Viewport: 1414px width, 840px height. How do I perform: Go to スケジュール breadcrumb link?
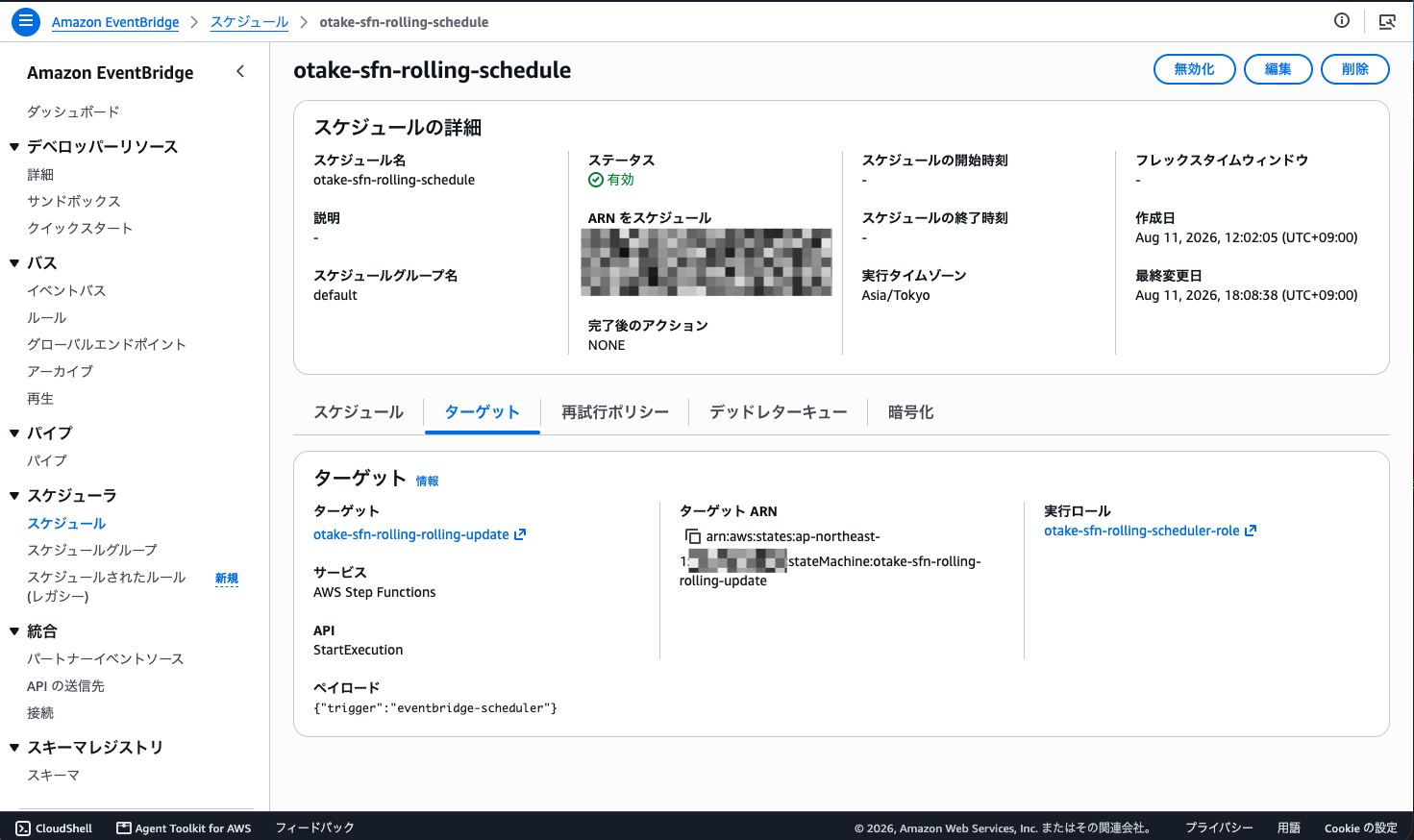click(249, 22)
